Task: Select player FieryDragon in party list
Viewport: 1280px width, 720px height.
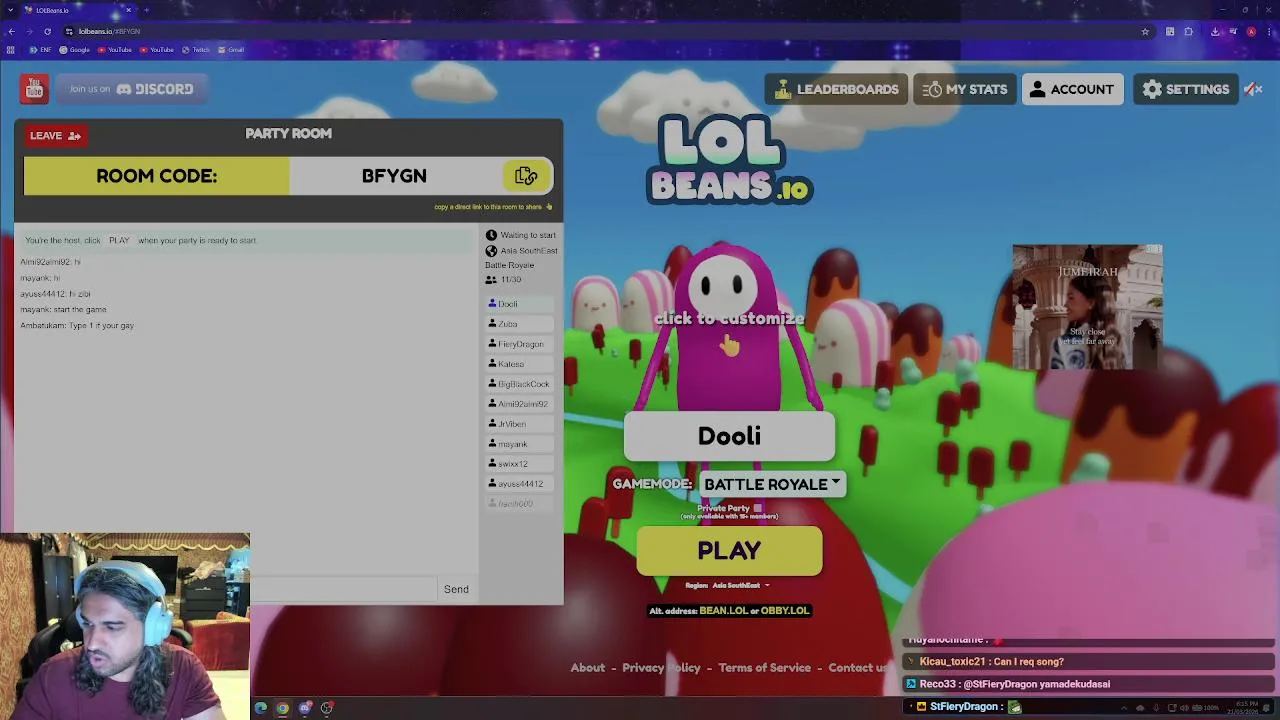Action: point(519,344)
